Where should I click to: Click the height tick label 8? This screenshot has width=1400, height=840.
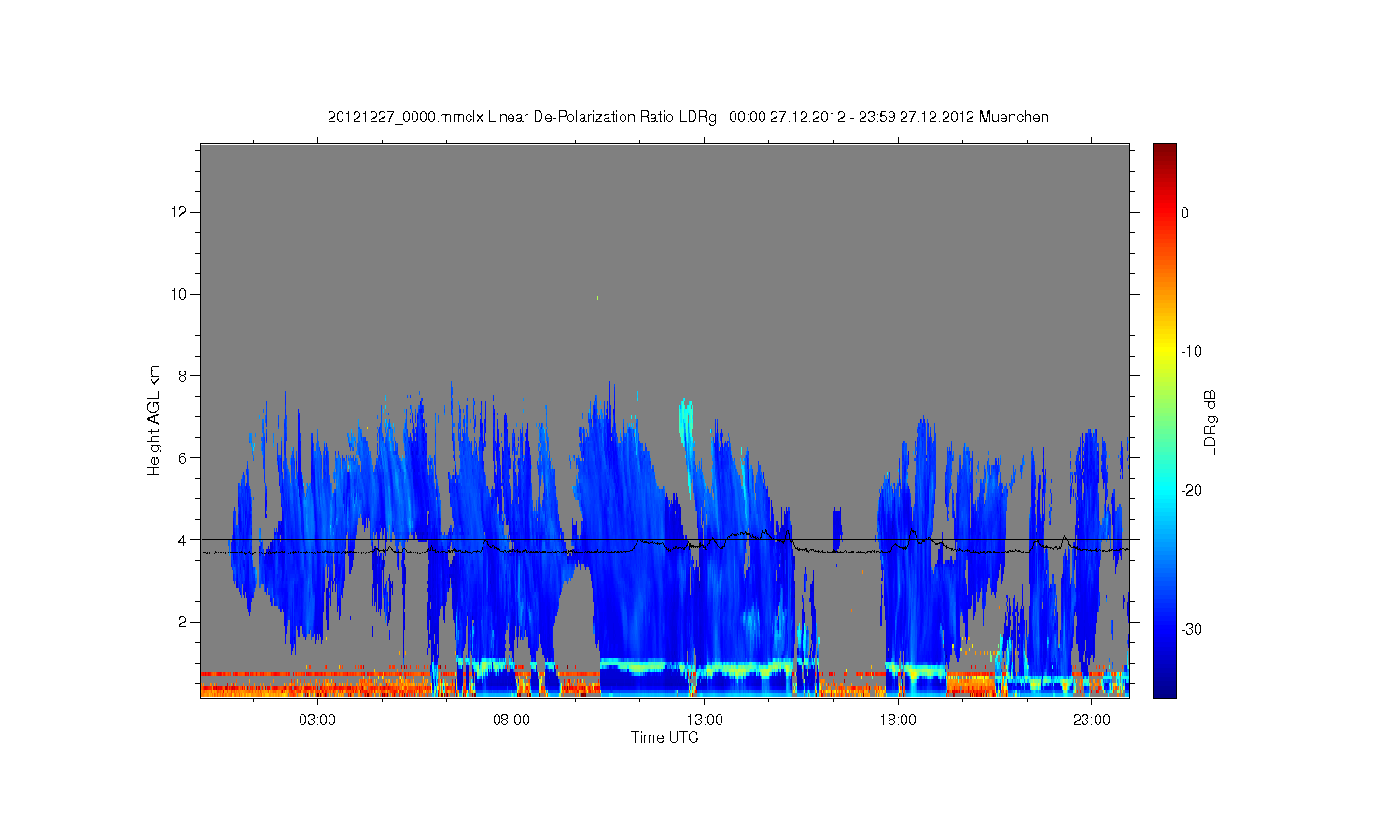(183, 376)
